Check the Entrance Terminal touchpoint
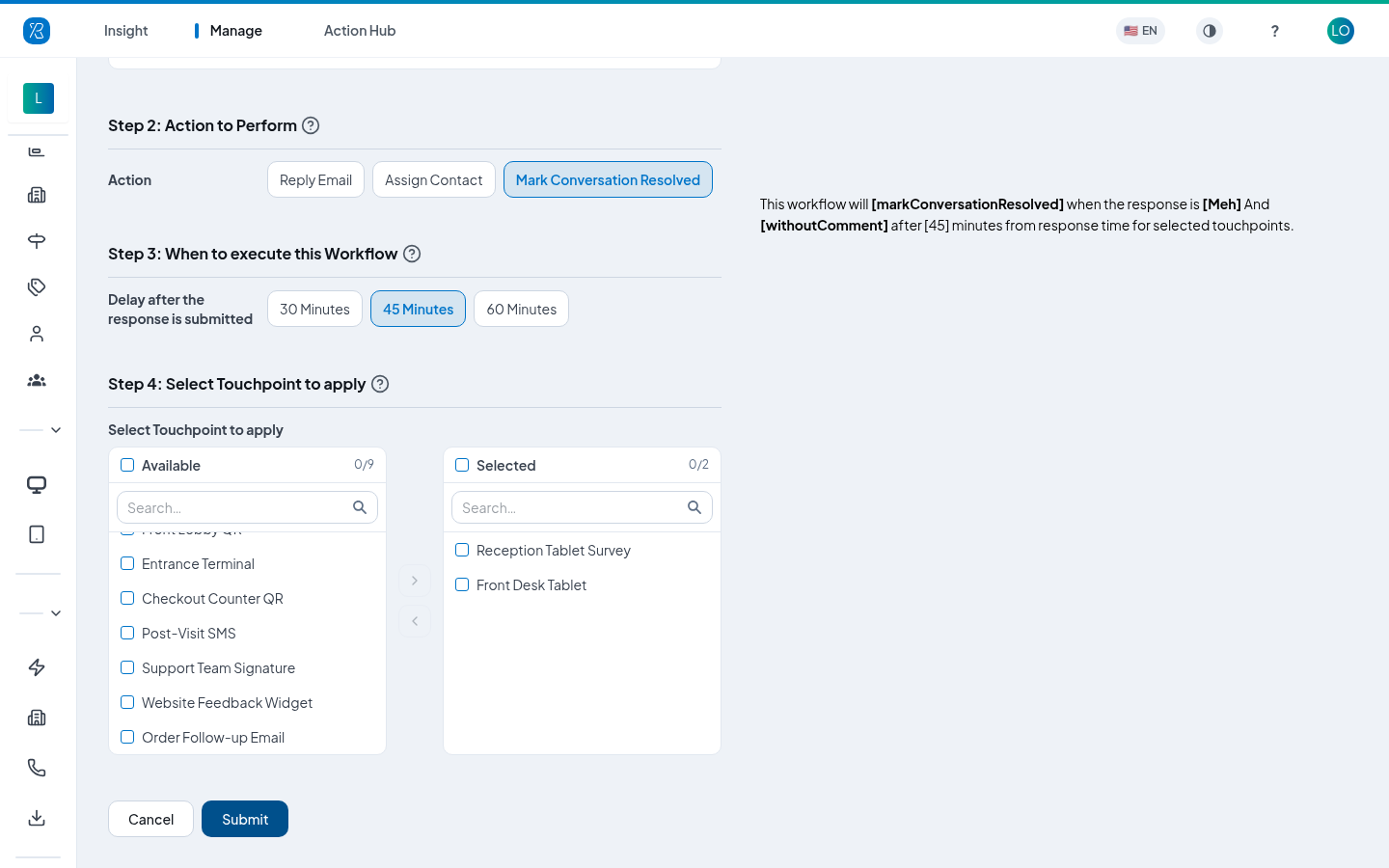This screenshot has width=1389, height=868. coord(127,563)
